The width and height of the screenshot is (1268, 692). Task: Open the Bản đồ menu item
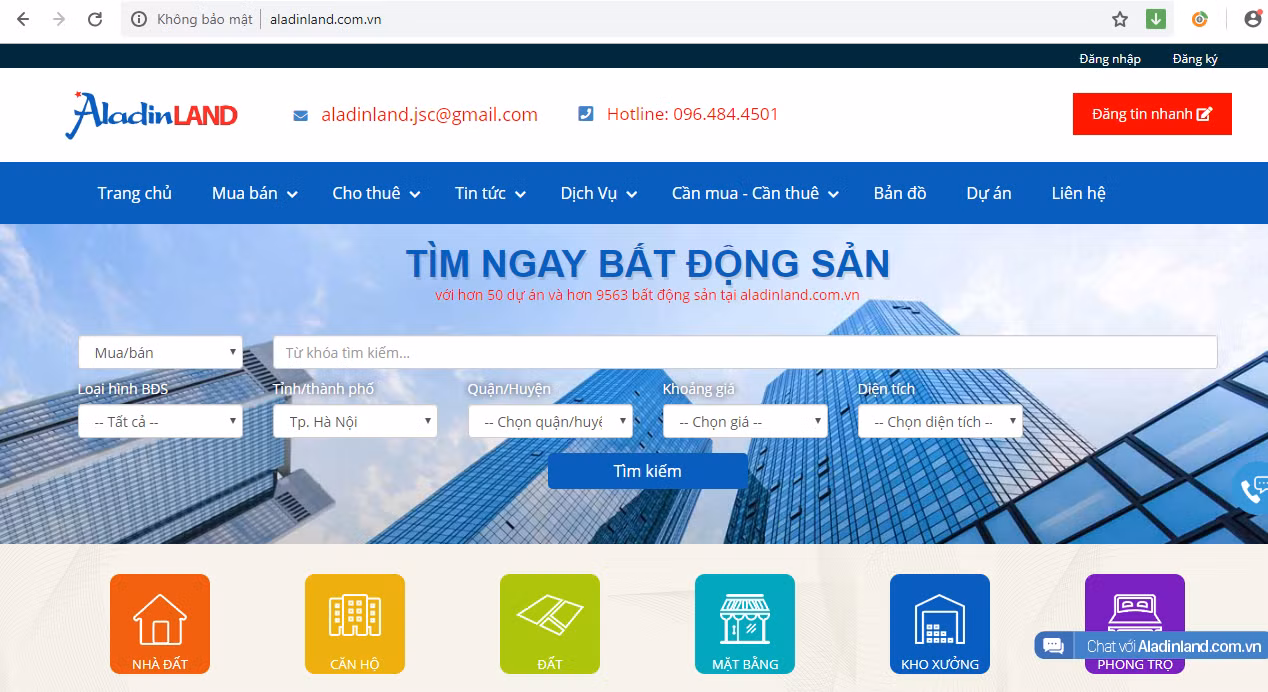click(x=900, y=193)
